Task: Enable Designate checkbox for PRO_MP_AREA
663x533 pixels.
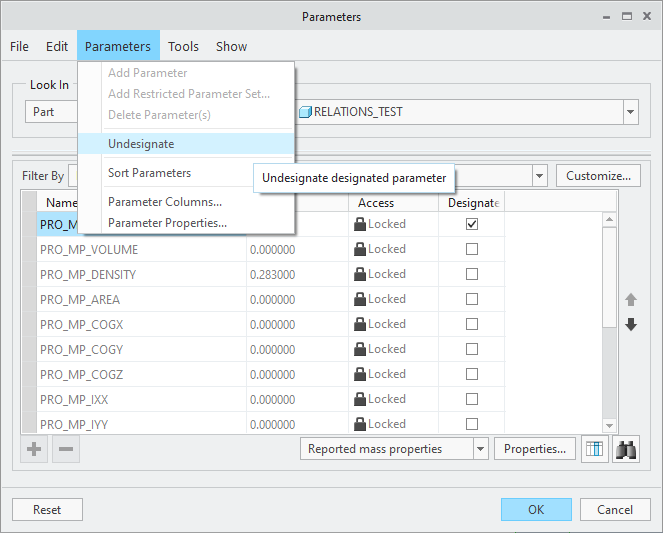Action: tap(472, 299)
